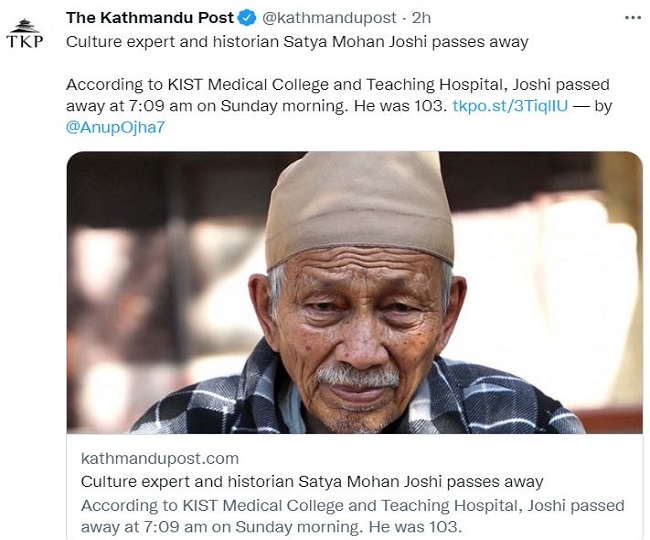Open The Kathmandu Post account name
This screenshot has width=650, height=540.
149,18
